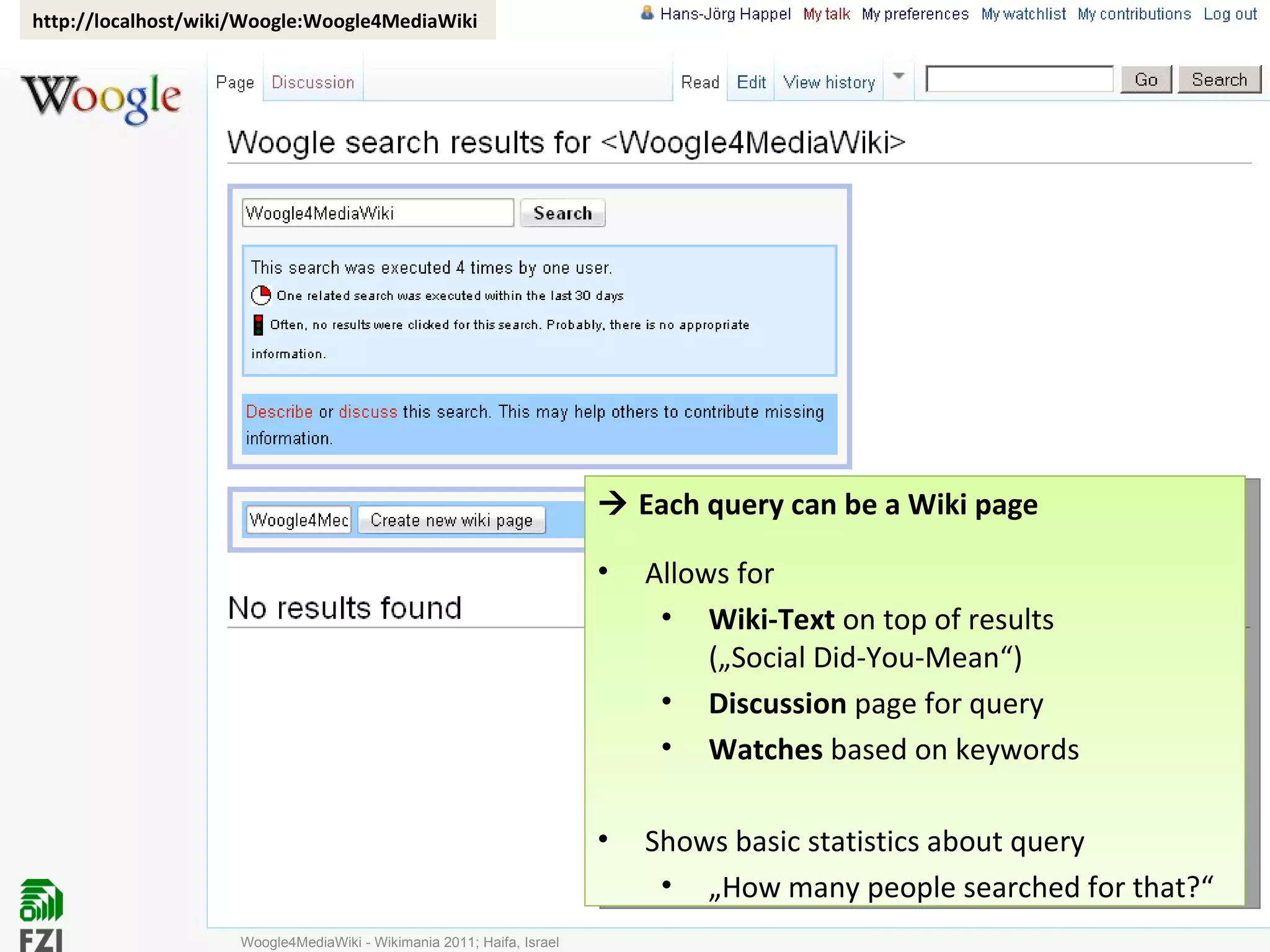Click Log out

pos(1230,14)
